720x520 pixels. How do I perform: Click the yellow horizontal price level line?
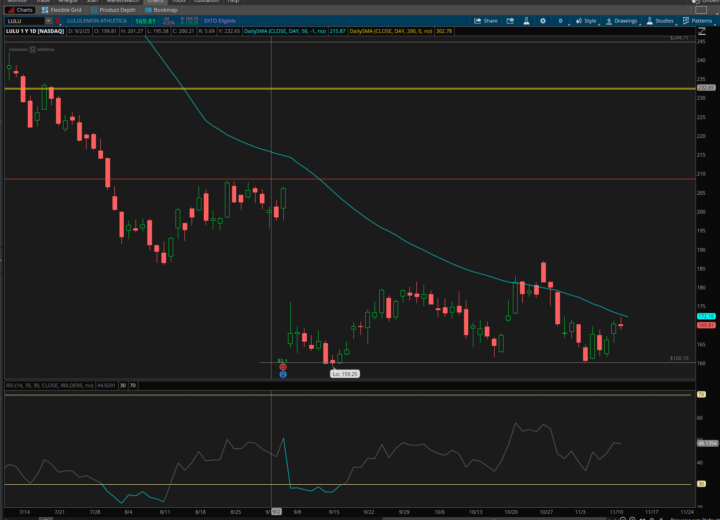tap(350, 88)
